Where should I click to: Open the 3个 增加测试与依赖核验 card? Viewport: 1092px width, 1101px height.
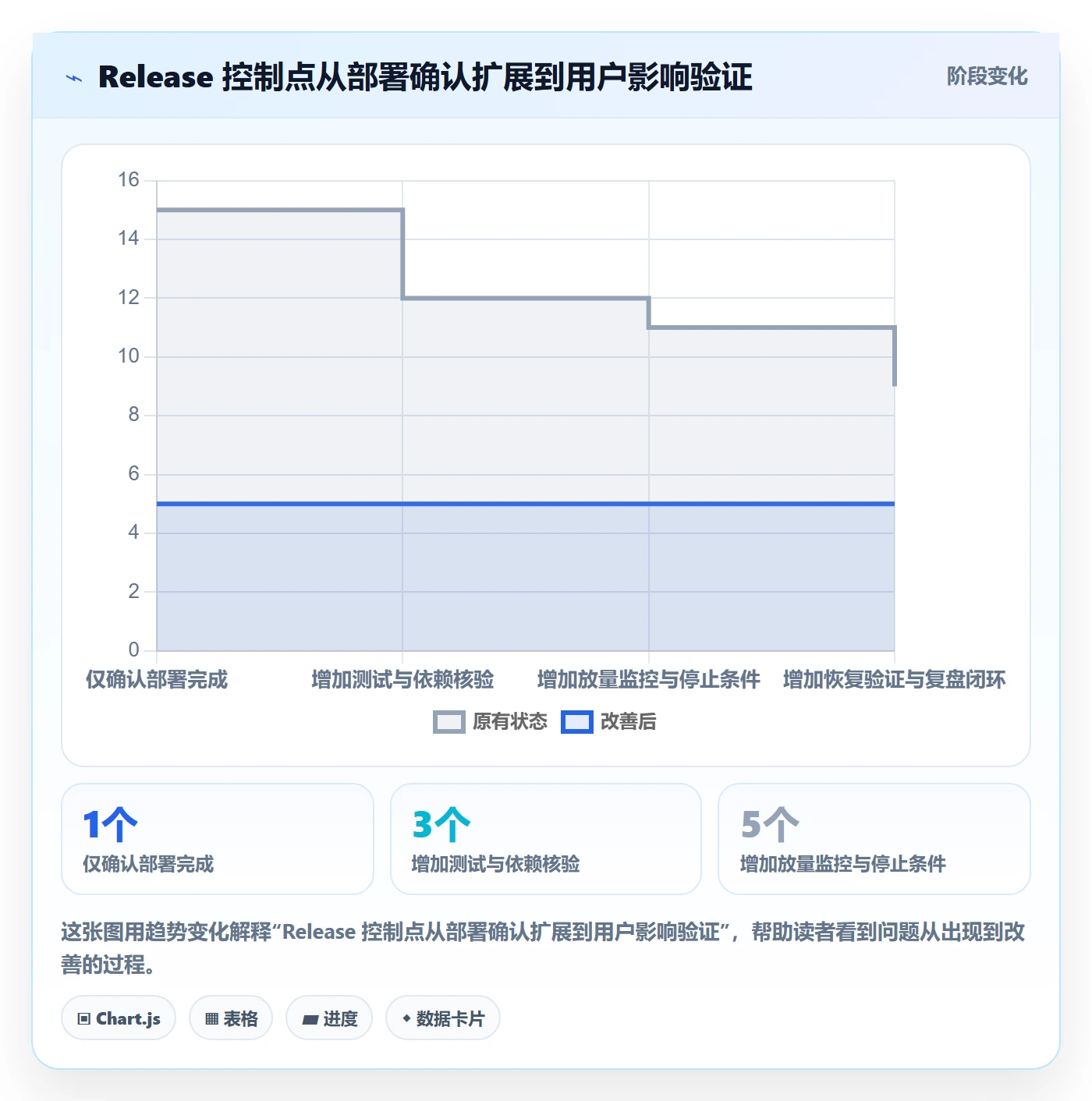[546, 839]
